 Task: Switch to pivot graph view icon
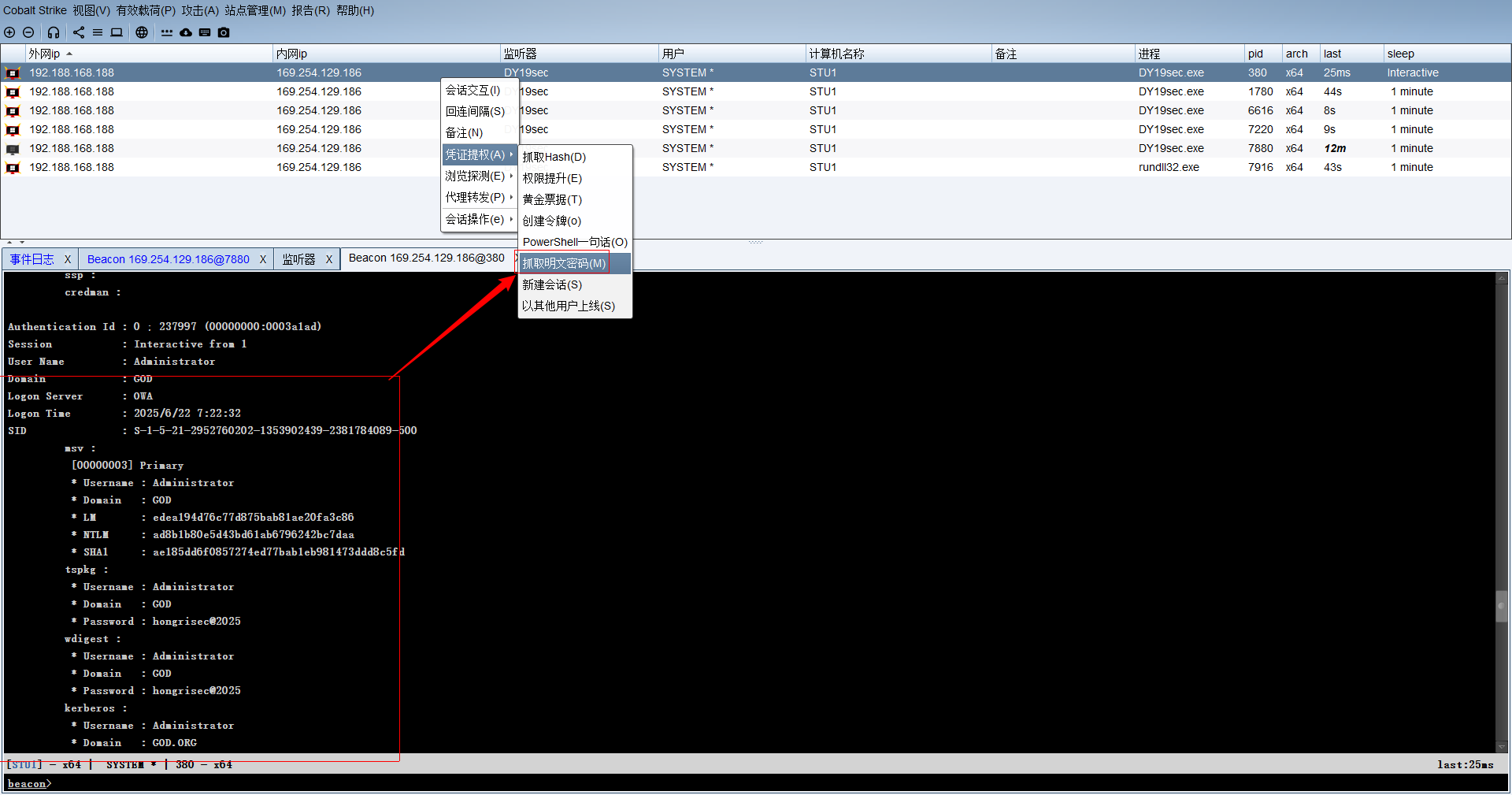[79, 32]
